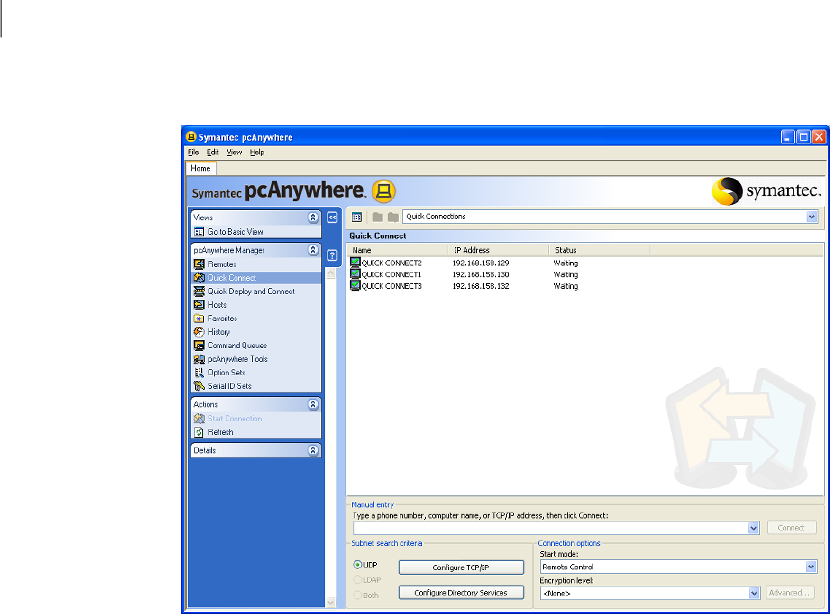The image size is (830, 614).
Task: Select IP address 192.168.158.130
Action: coord(481,275)
